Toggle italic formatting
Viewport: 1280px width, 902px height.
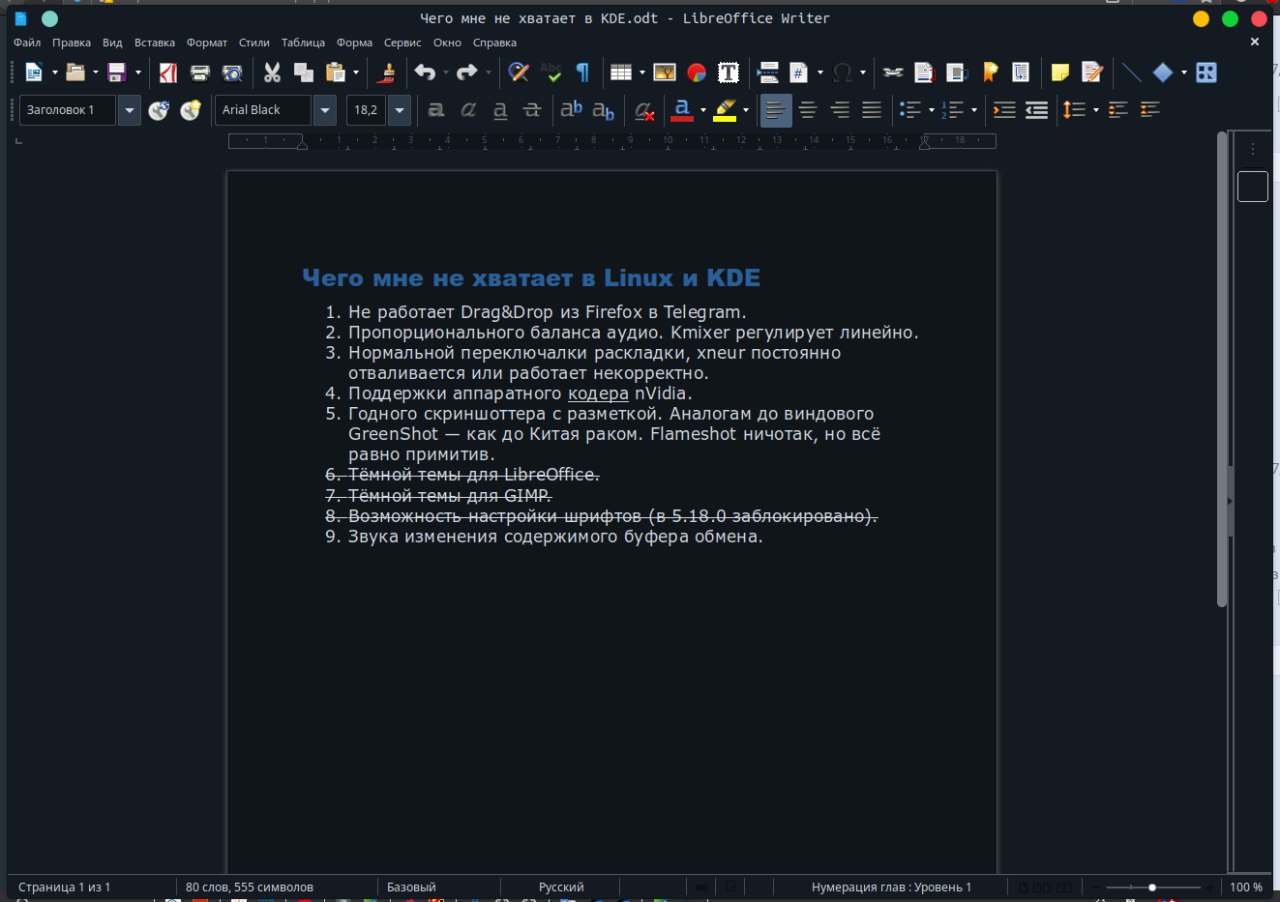(468, 110)
